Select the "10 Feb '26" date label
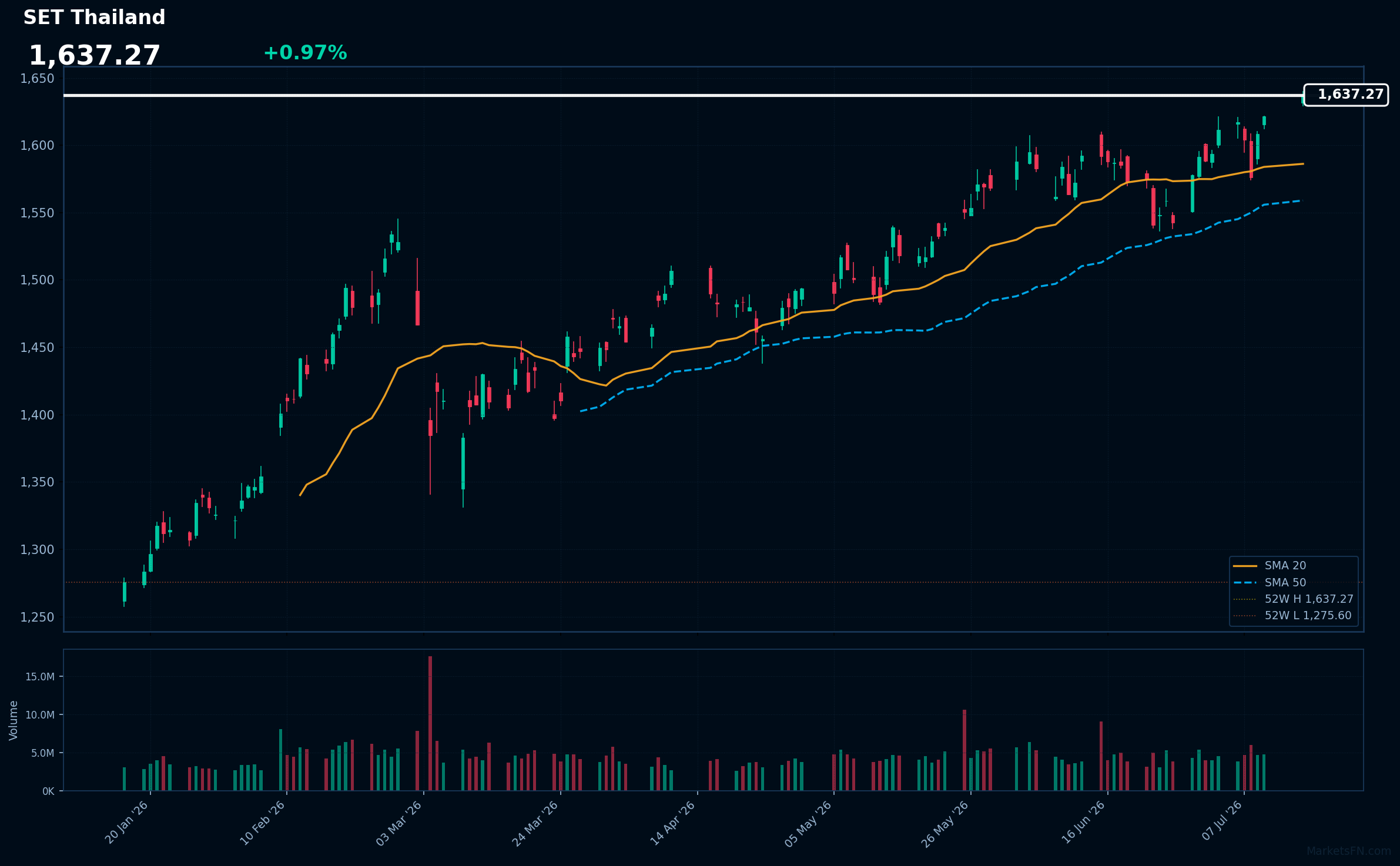Viewport: 1400px width, 866px height. pos(263,823)
